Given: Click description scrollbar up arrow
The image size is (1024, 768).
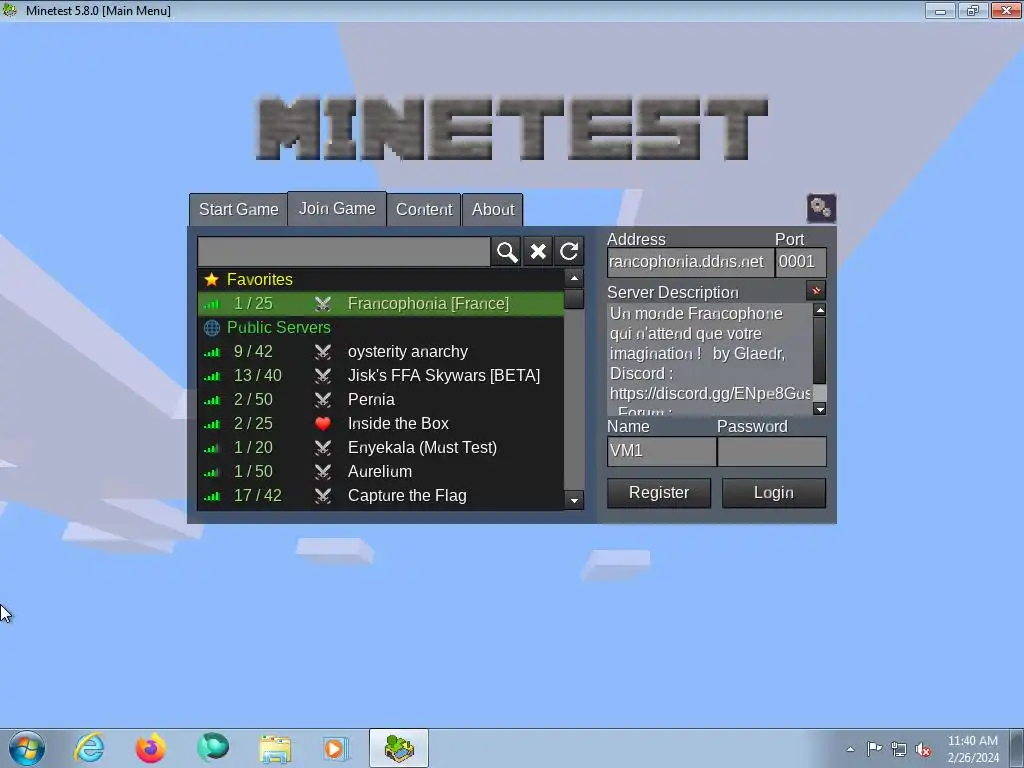Looking at the screenshot, I should [820, 310].
